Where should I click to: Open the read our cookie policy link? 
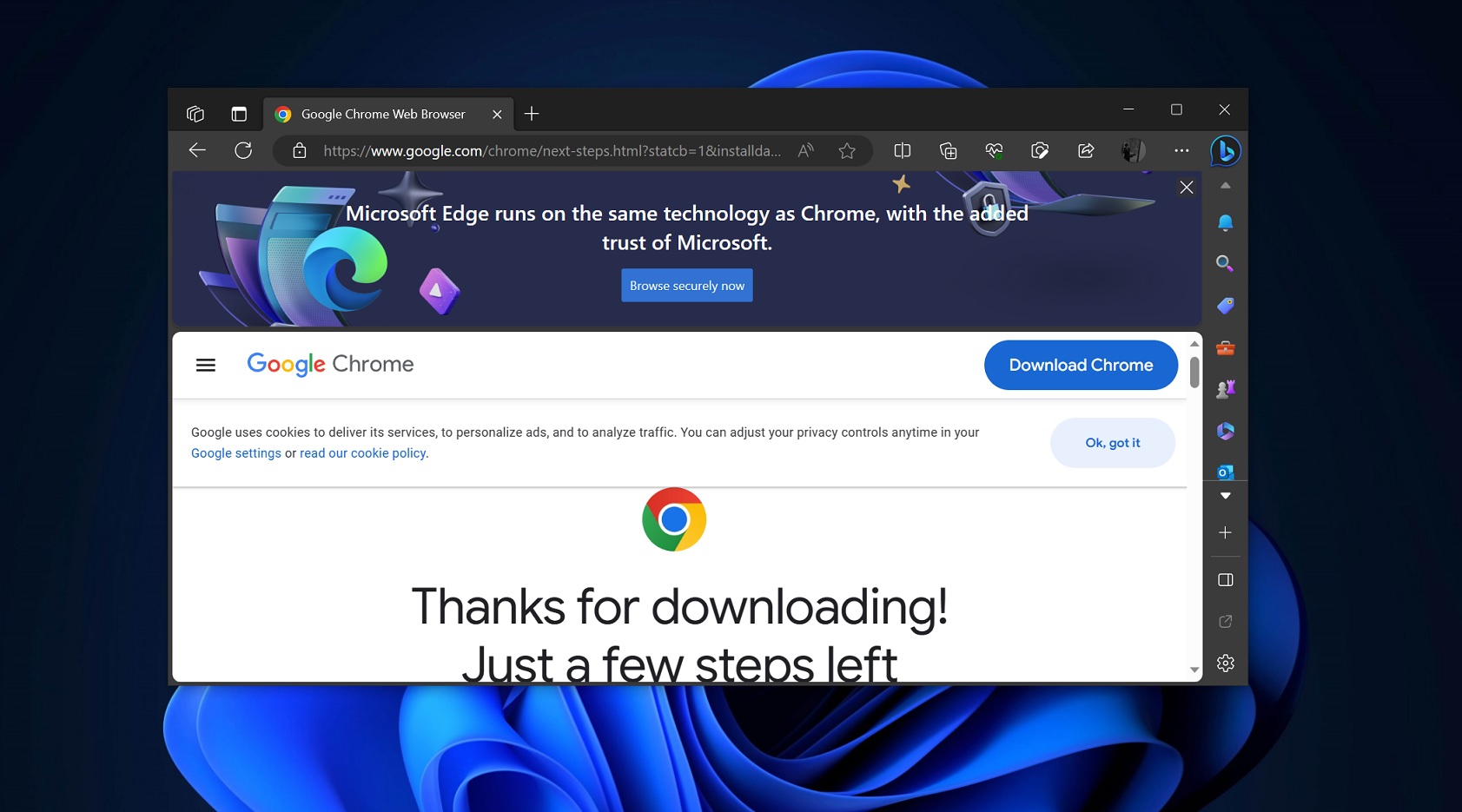click(362, 452)
